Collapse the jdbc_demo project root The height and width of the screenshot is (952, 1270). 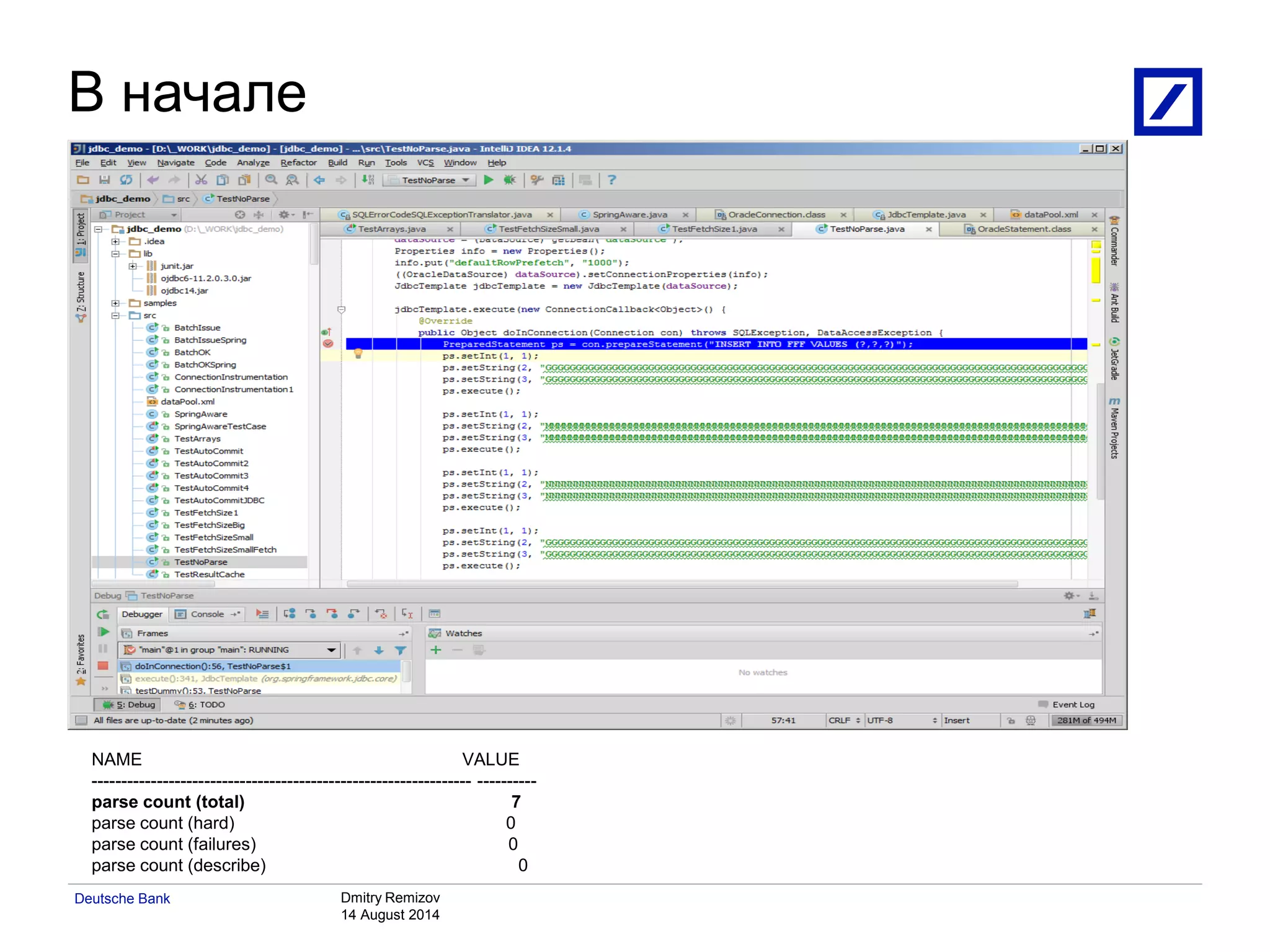99,229
